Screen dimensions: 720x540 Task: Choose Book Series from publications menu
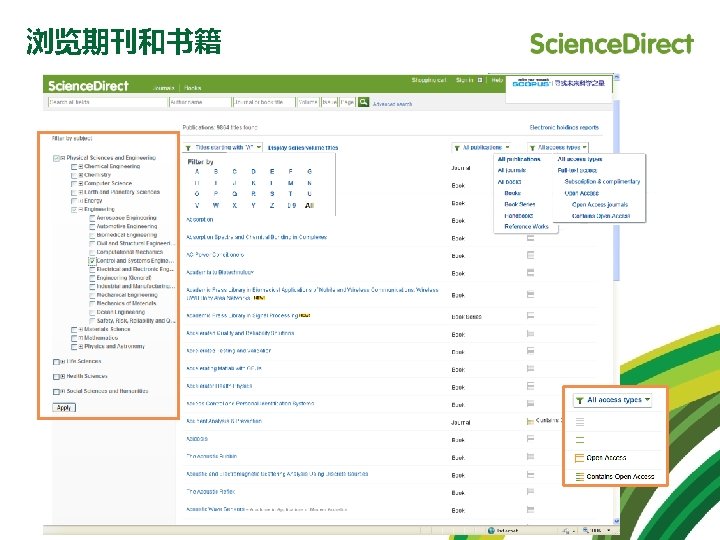tap(520, 204)
